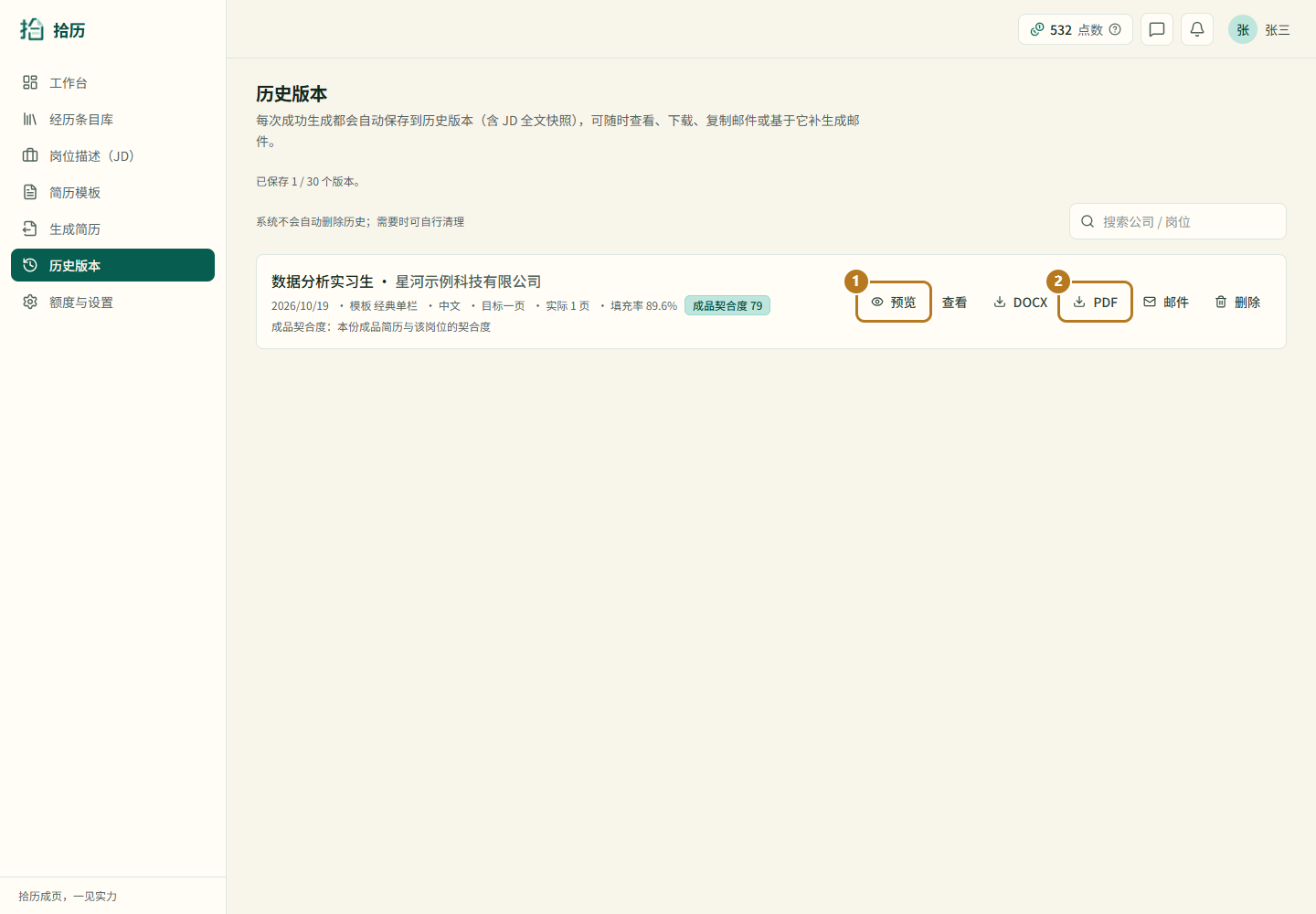Click the trash icon for 删除
1316x914 pixels.
point(1221,302)
